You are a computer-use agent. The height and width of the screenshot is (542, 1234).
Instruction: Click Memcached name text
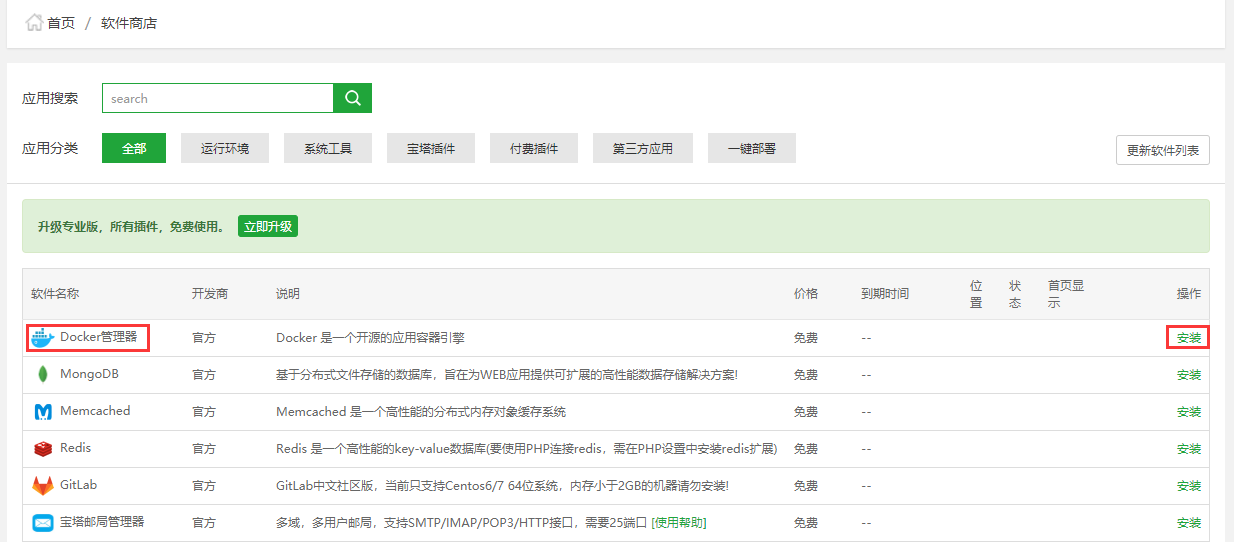[95, 411]
